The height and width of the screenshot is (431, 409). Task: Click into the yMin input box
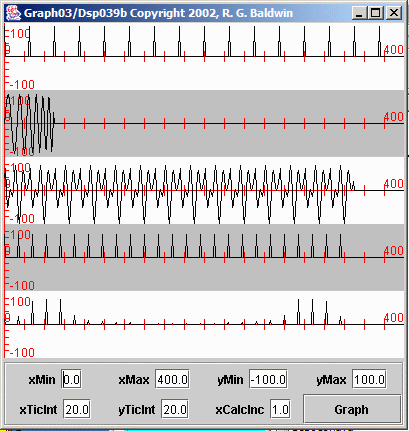268,379
